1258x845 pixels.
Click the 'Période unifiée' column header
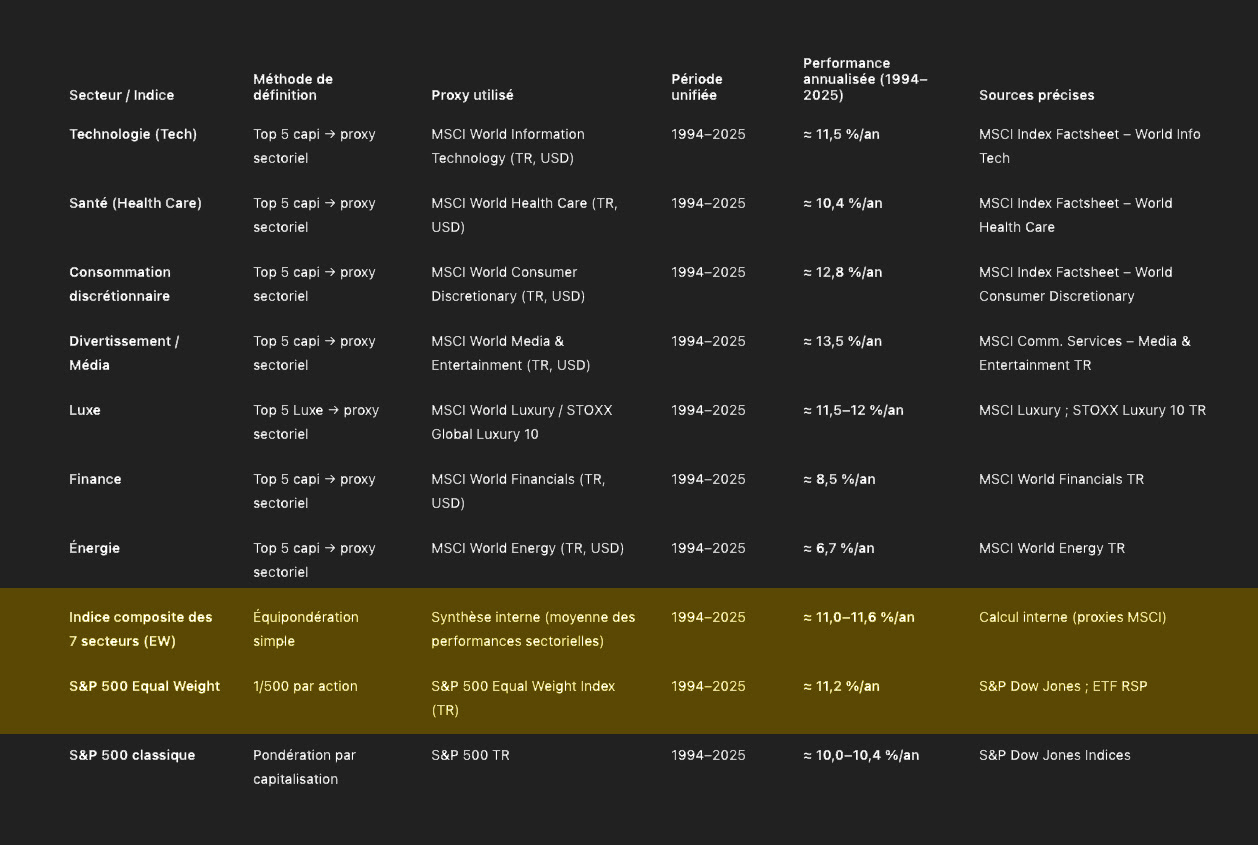(x=697, y=87)
